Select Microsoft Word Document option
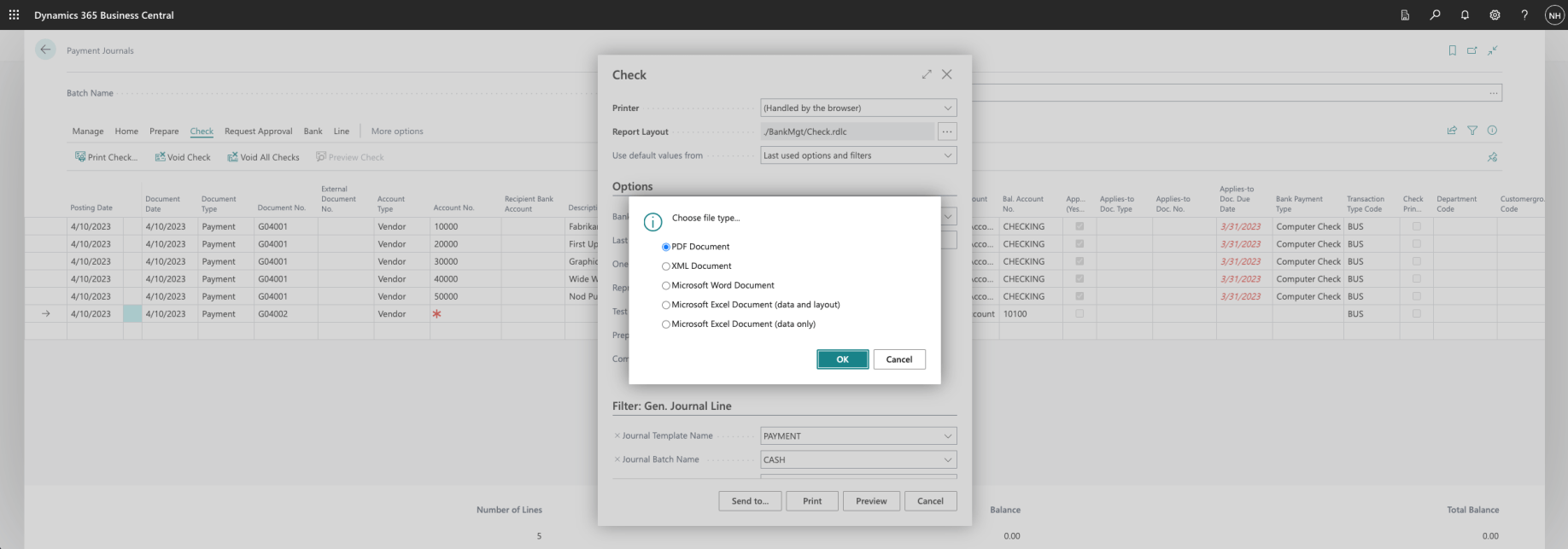Screen dimensions: 1568x549 pyautogui.click(x=666, y=286)
